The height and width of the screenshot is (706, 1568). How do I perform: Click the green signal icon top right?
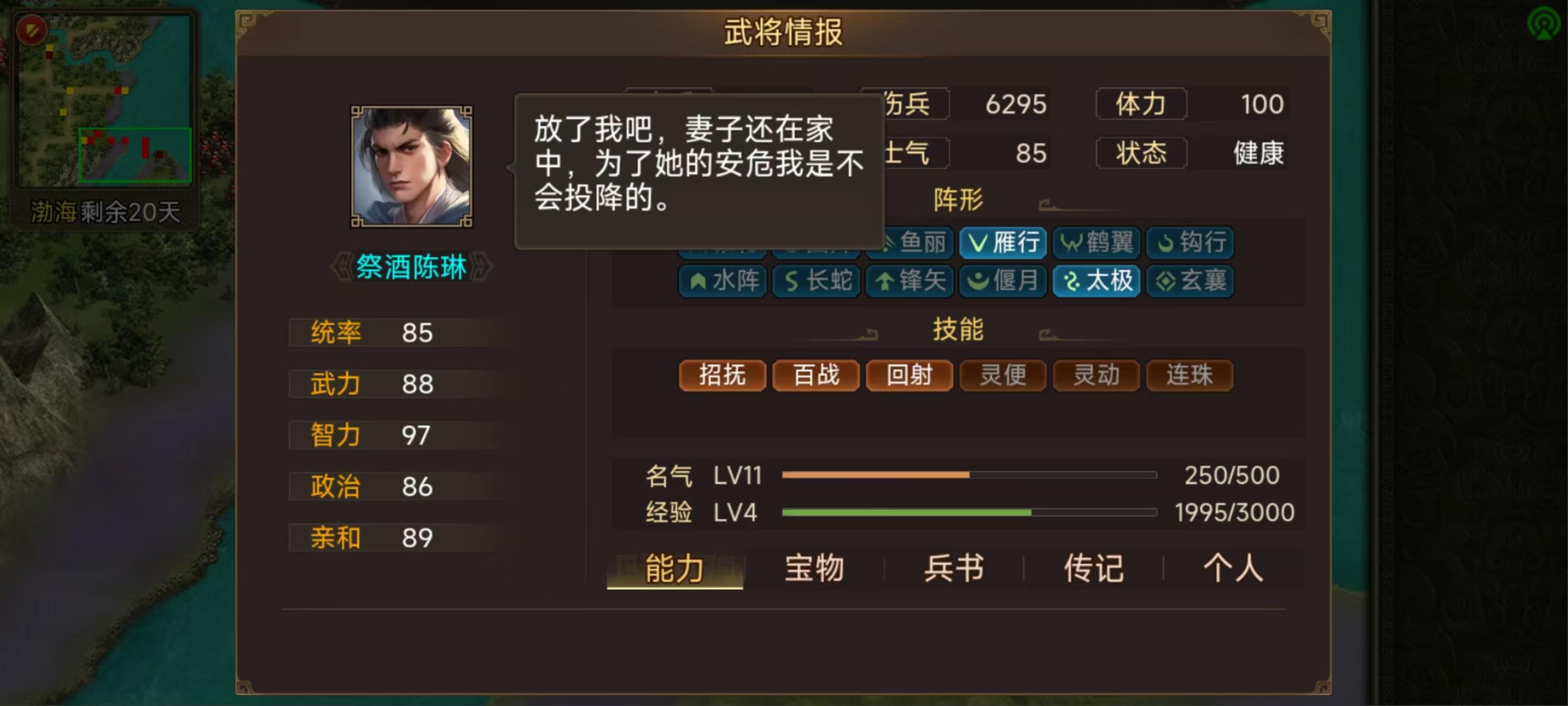click(x=1543, y=23)
